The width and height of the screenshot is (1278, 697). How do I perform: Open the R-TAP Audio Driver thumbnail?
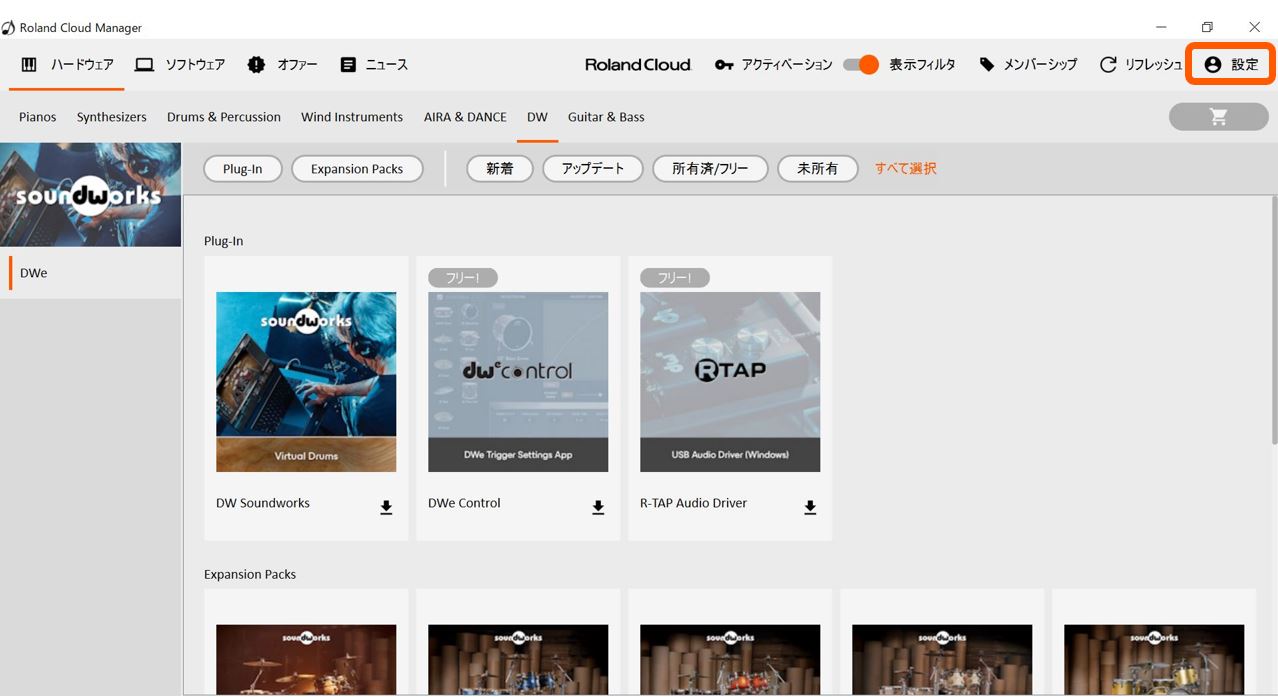click(730, 382)
